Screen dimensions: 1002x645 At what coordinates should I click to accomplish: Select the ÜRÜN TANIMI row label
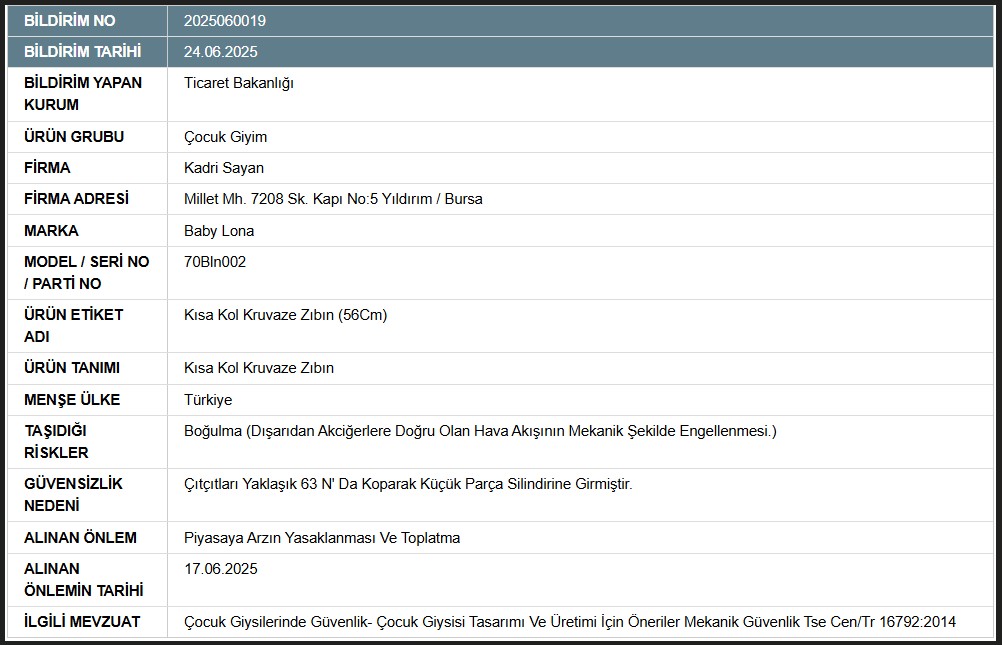pos(72,368)
